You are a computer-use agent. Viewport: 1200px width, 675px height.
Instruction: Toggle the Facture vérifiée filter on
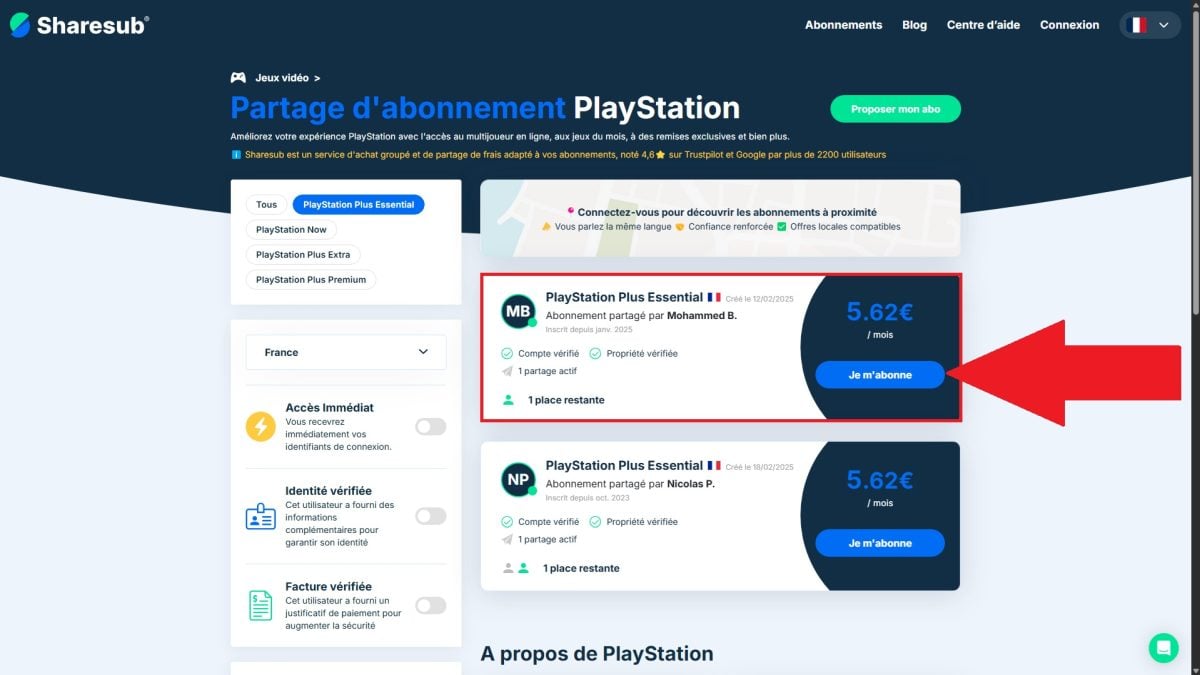(x=430, y=605)
